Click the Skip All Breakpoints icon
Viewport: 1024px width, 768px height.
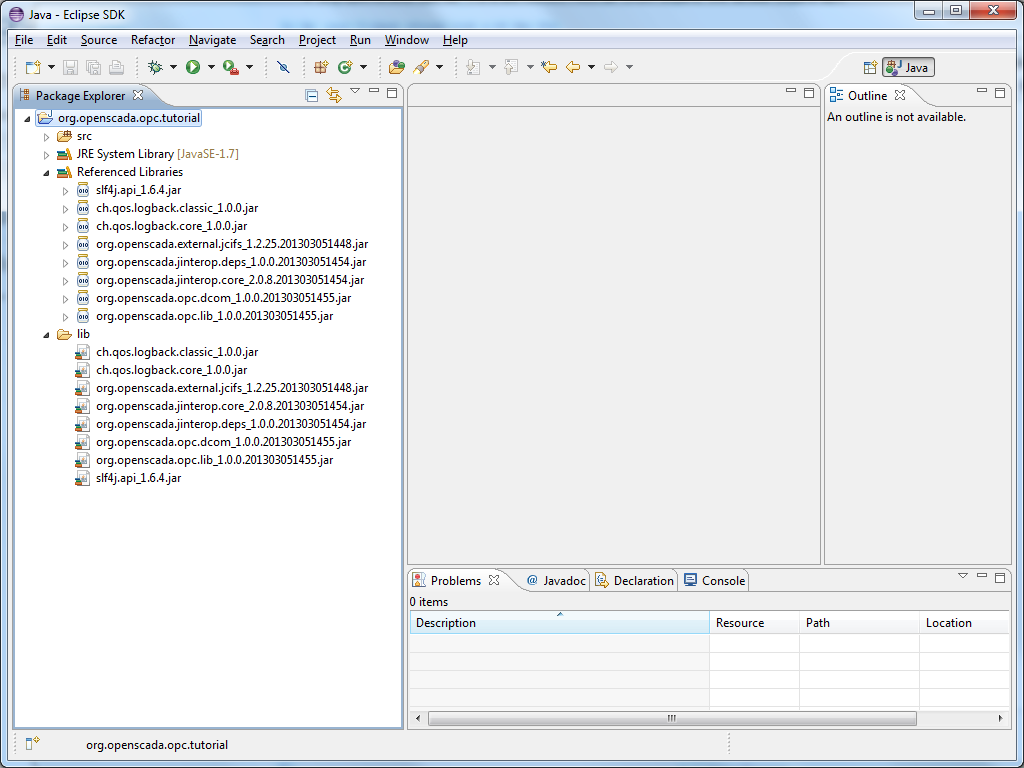[x=283, y=66]
